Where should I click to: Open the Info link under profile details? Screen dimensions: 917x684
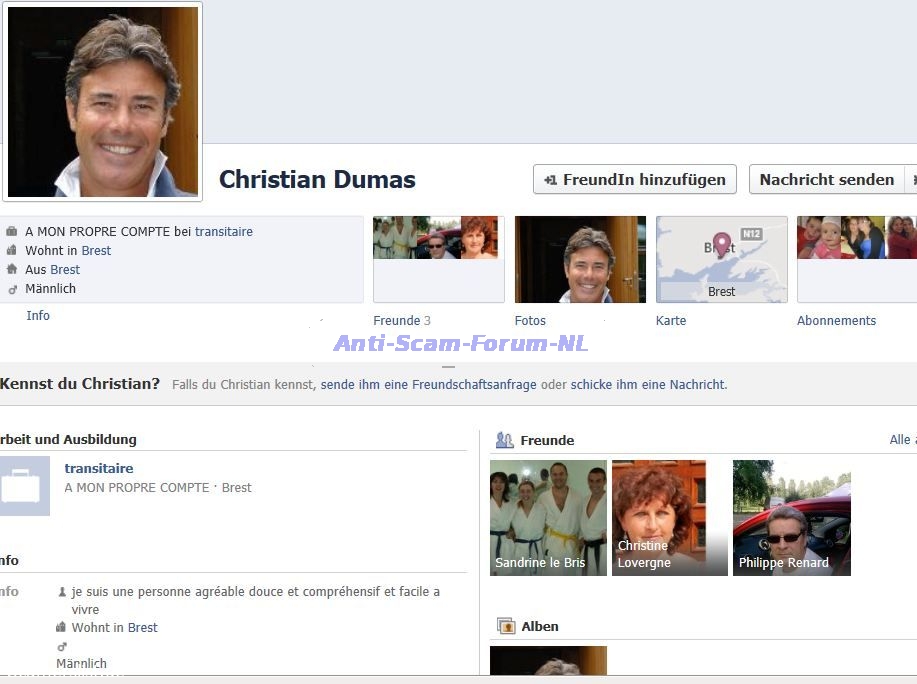point(38,316)
